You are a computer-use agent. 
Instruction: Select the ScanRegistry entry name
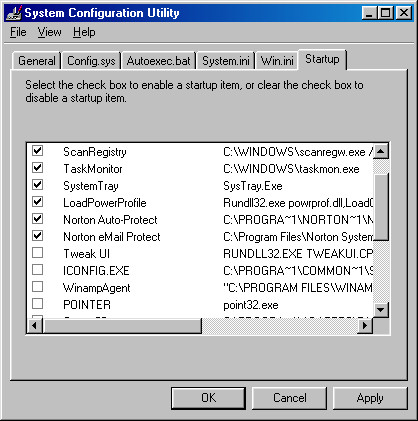point(95,152)
